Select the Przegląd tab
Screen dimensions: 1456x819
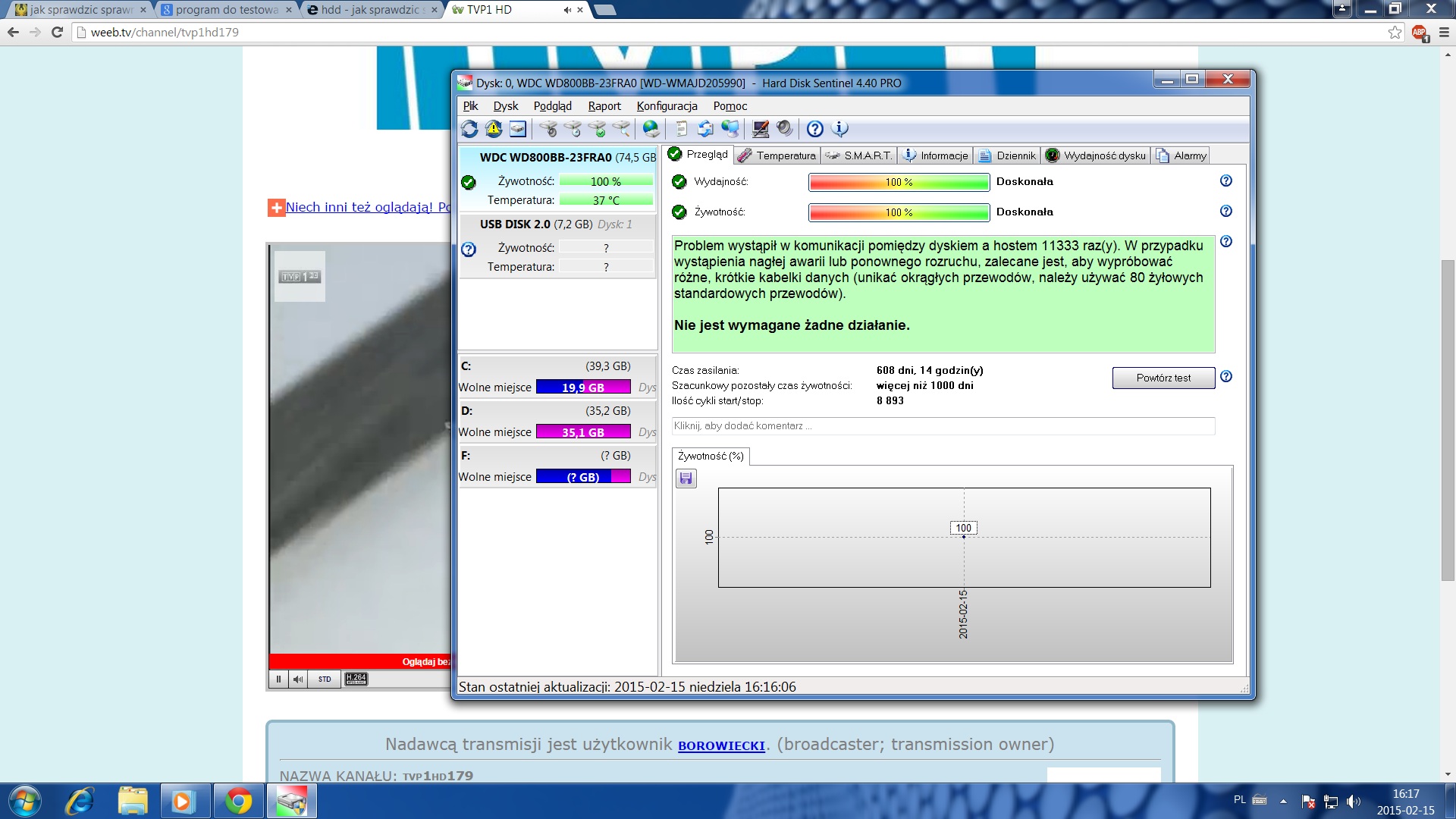tap(698, 154)
